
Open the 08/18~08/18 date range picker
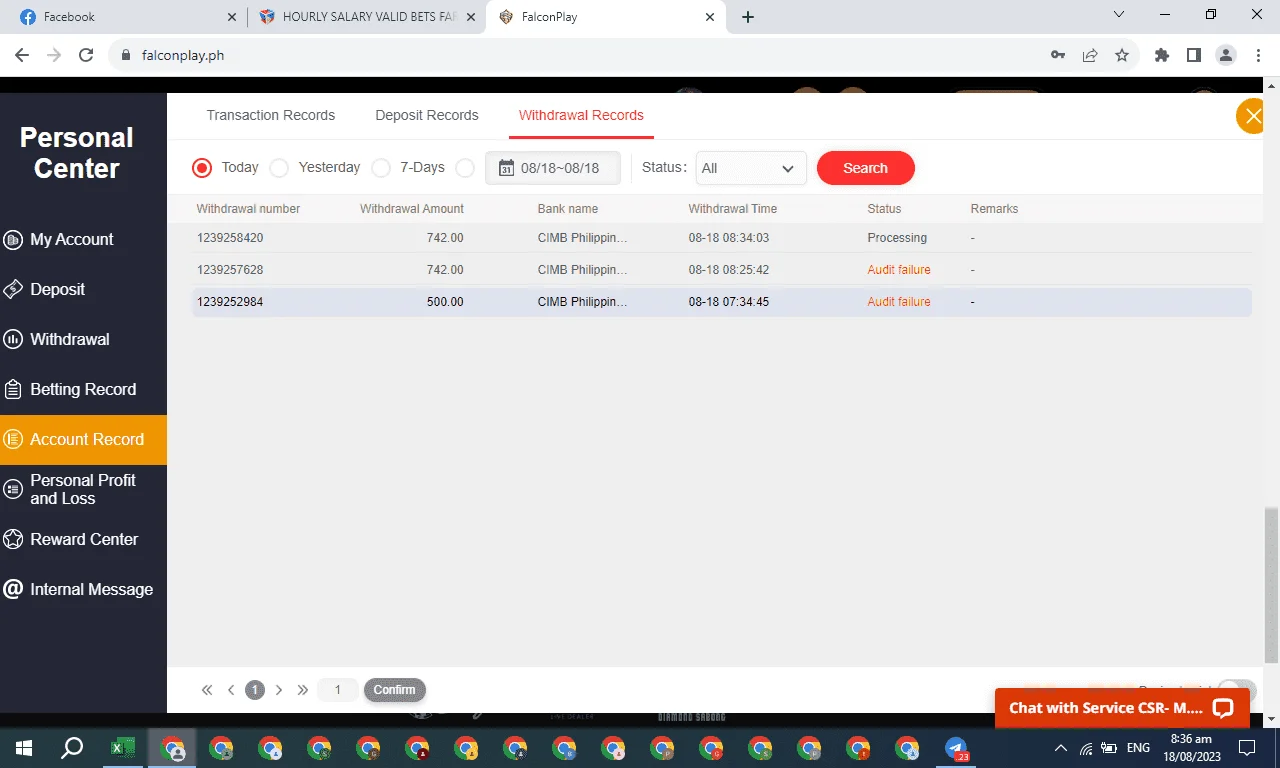point(553,168)
